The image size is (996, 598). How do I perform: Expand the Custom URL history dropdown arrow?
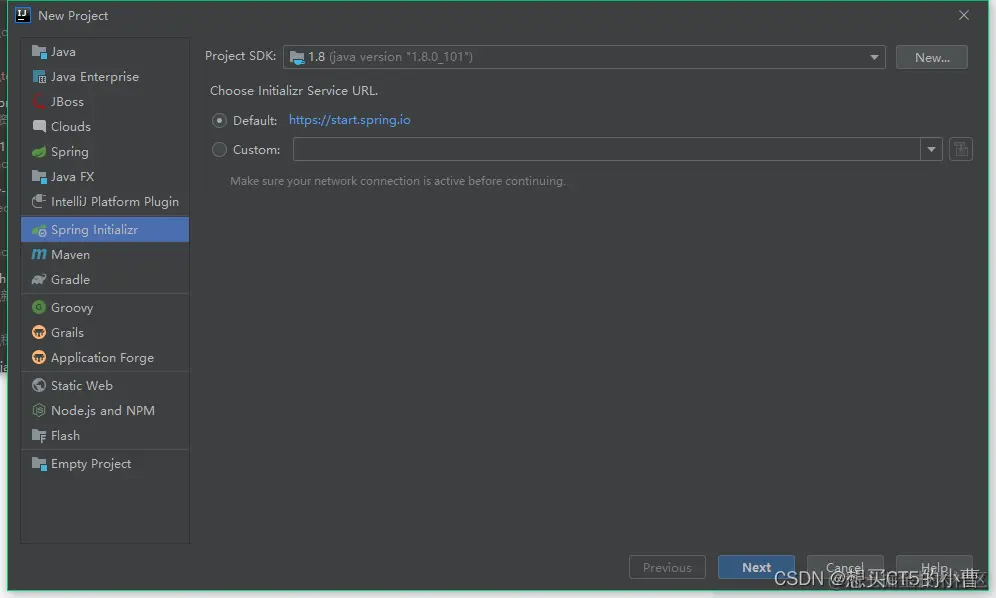931,149
